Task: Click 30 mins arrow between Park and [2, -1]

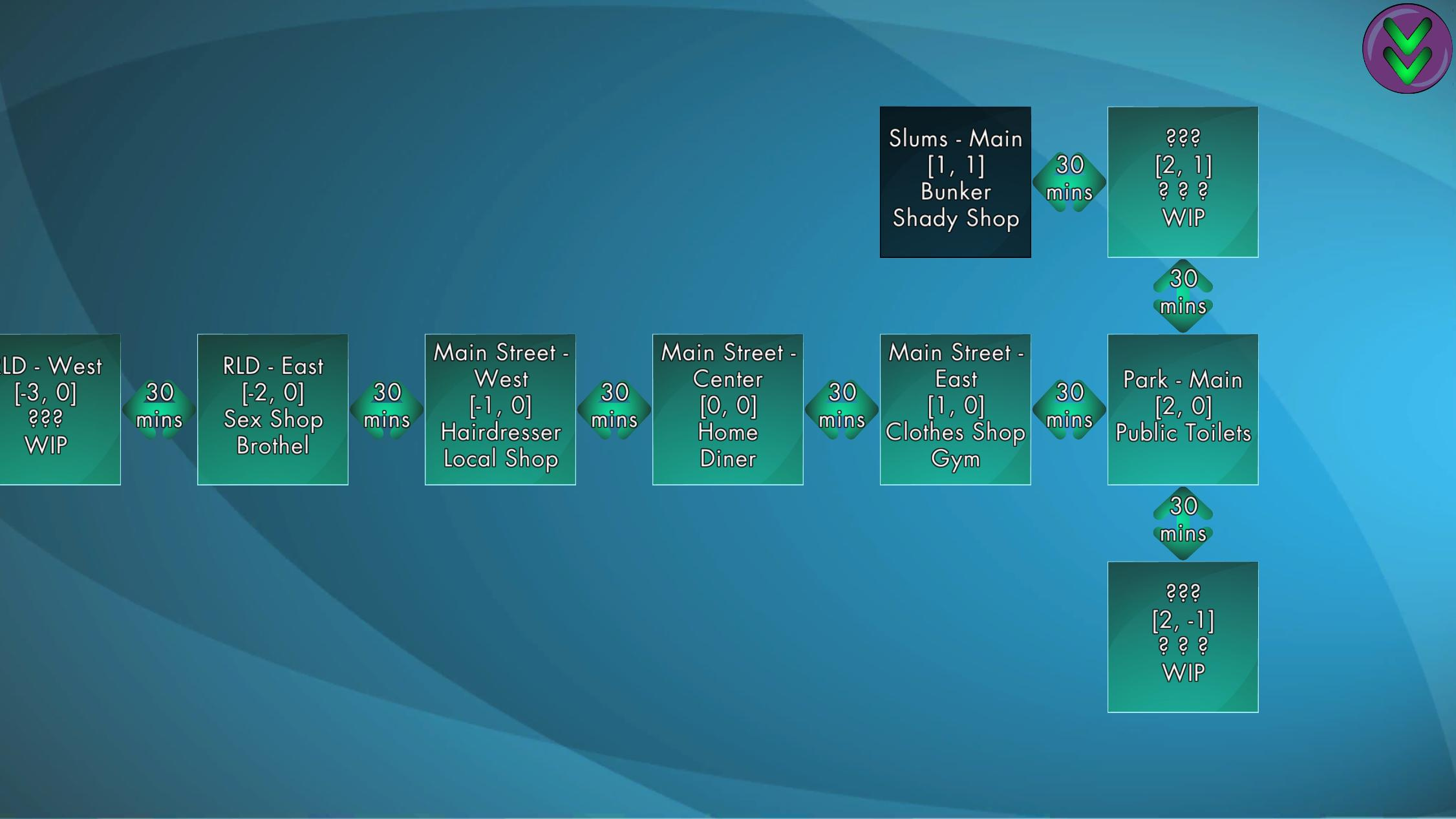Action: 1183,523
